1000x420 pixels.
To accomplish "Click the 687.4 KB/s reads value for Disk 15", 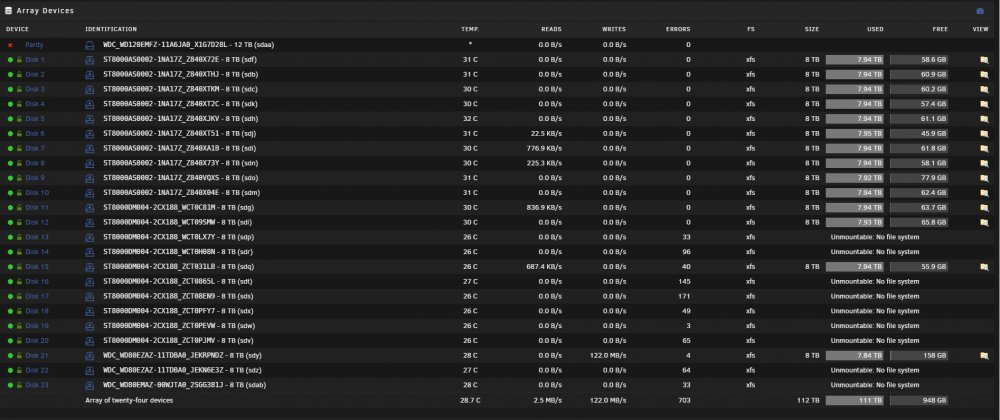I will [x=544, y=267].
